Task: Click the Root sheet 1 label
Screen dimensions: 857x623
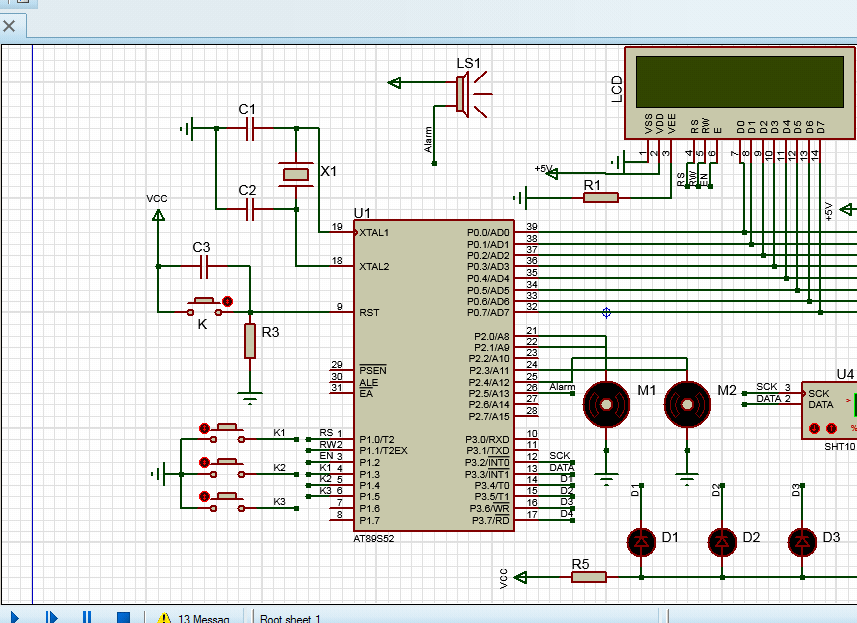Action: 290,618
